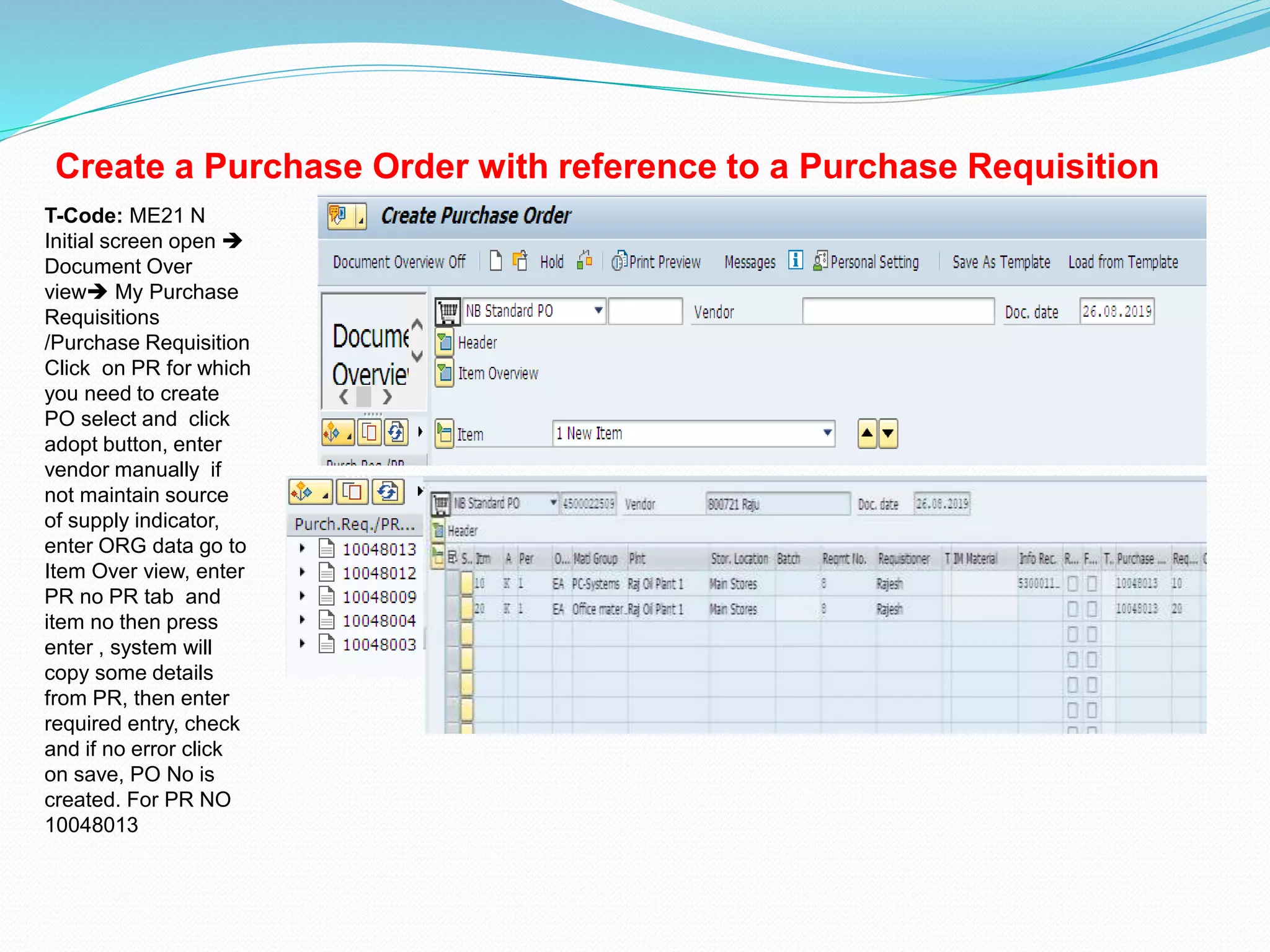The image size is (1270, 952).
Task: Click the Create new document icon
Action: coord(495,261)
